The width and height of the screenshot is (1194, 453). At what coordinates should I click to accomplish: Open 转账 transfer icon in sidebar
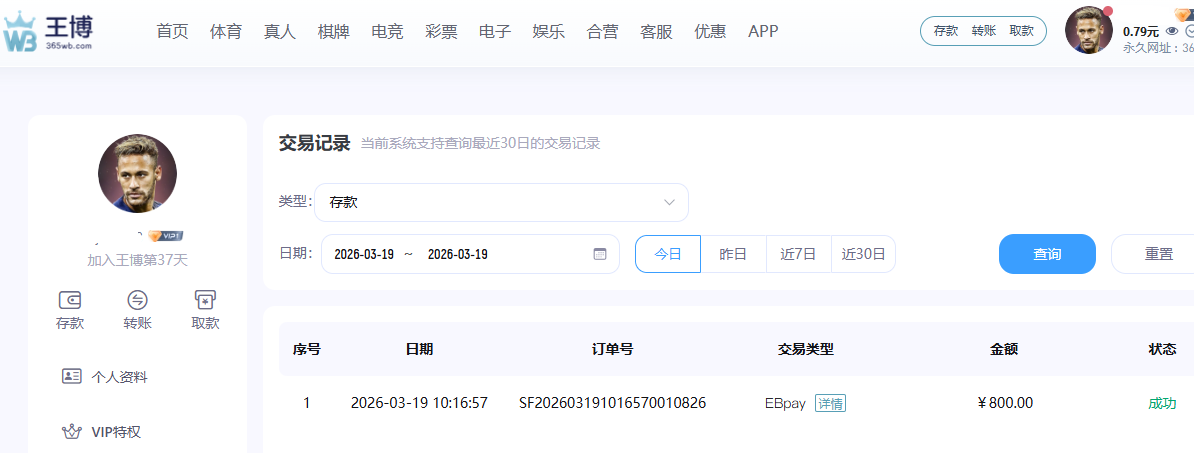click(138, 299)
